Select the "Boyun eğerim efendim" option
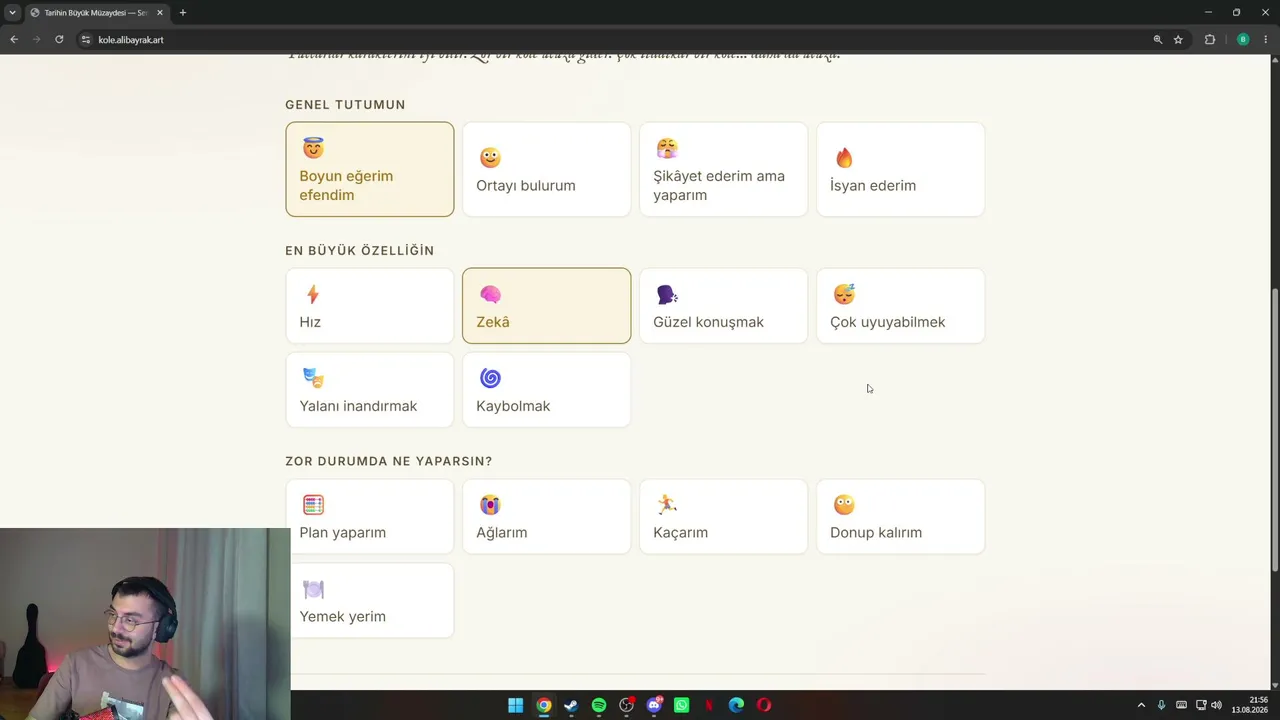This screenshot has height=720, width=1280. (x=369, y=169)
